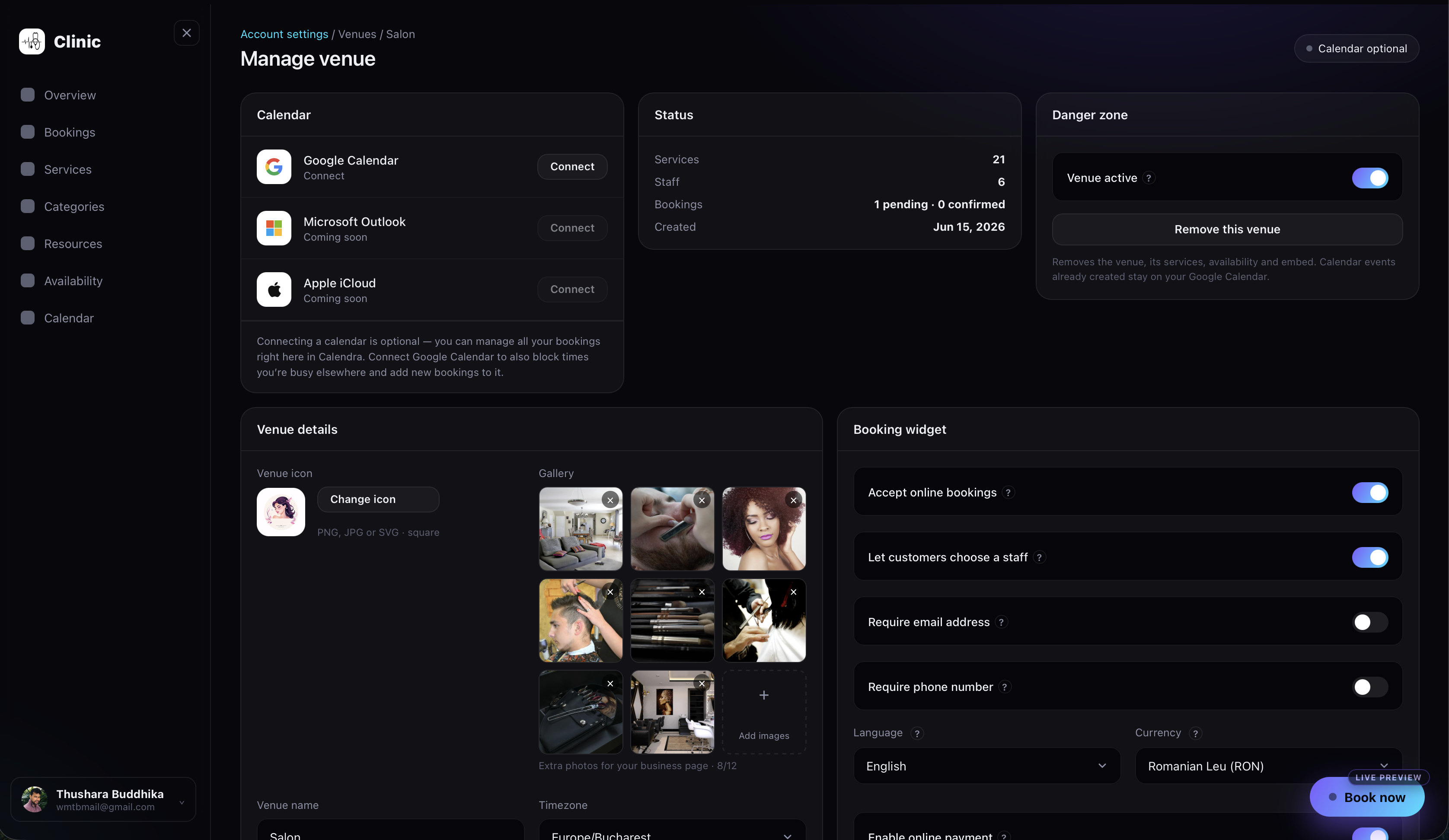Screen dimensions: 1449x840
Task: Toggle the Venue active switch
Action: pyautogui.click(x=1369, y=178)
